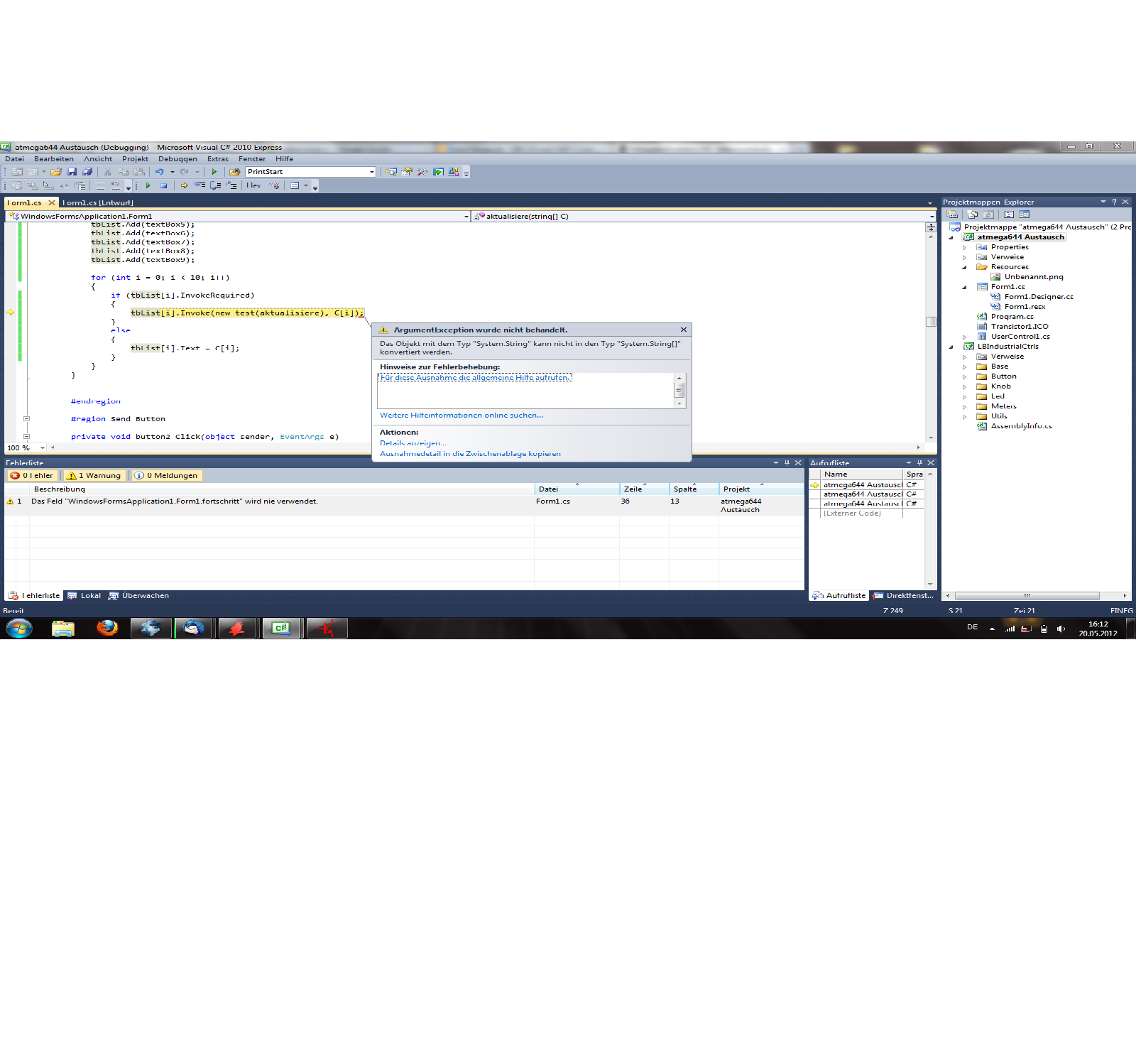This screenshot has height=1064, width=1136.
Task: Show next statement with the yellow arrow icon
Action: tap(184, 185)
